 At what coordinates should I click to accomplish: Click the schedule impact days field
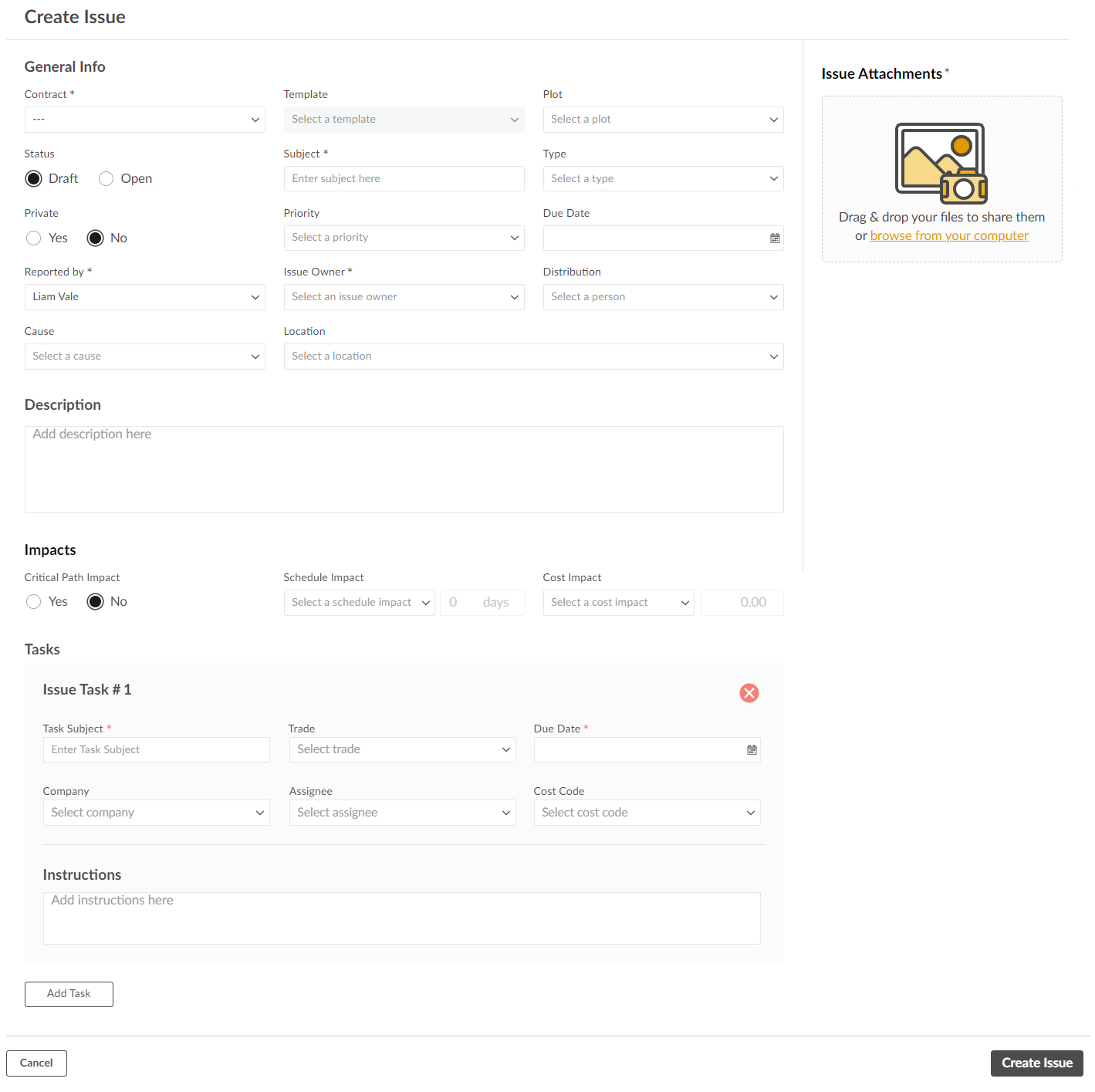(482, 603)
